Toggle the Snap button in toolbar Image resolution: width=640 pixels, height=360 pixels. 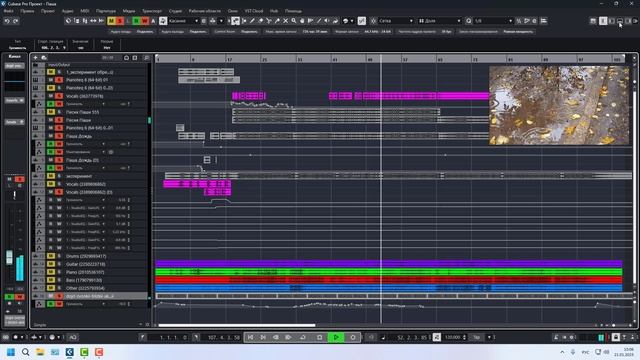362,21
